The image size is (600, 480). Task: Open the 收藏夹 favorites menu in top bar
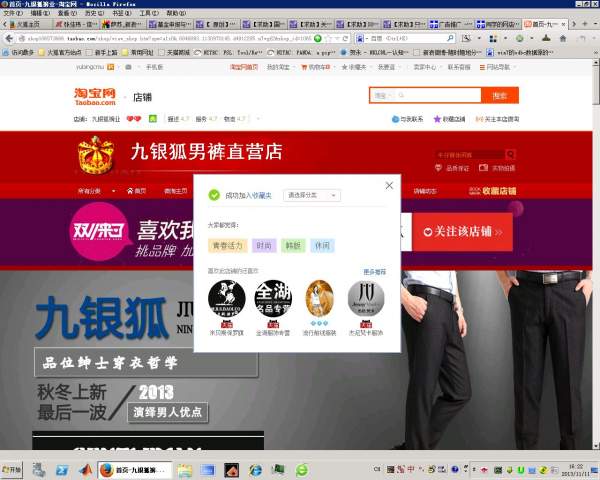tap(355, 67)
